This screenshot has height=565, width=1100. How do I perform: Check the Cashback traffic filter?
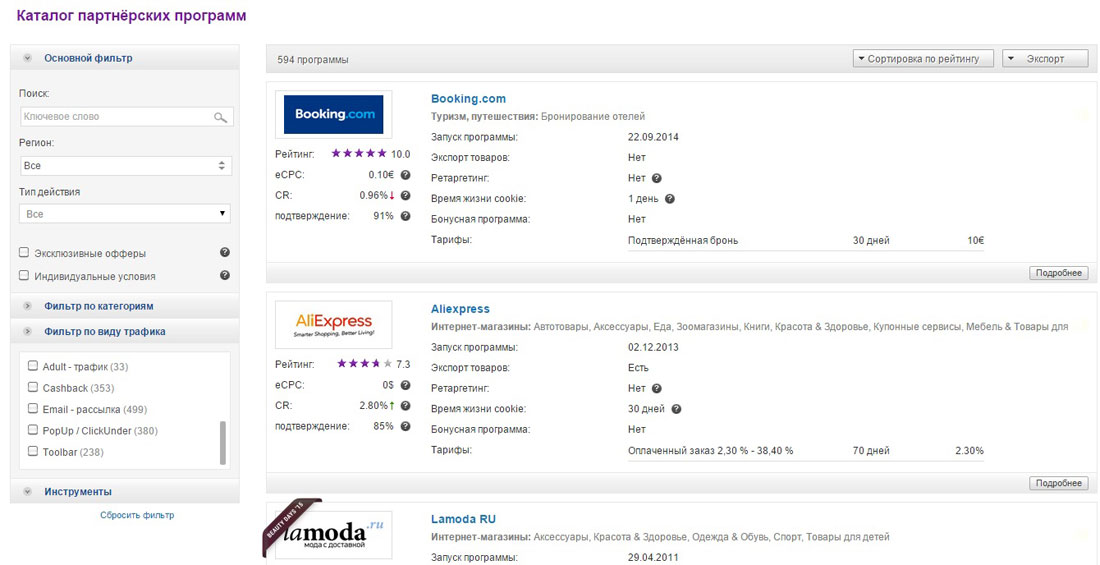[x=32, y=387]
